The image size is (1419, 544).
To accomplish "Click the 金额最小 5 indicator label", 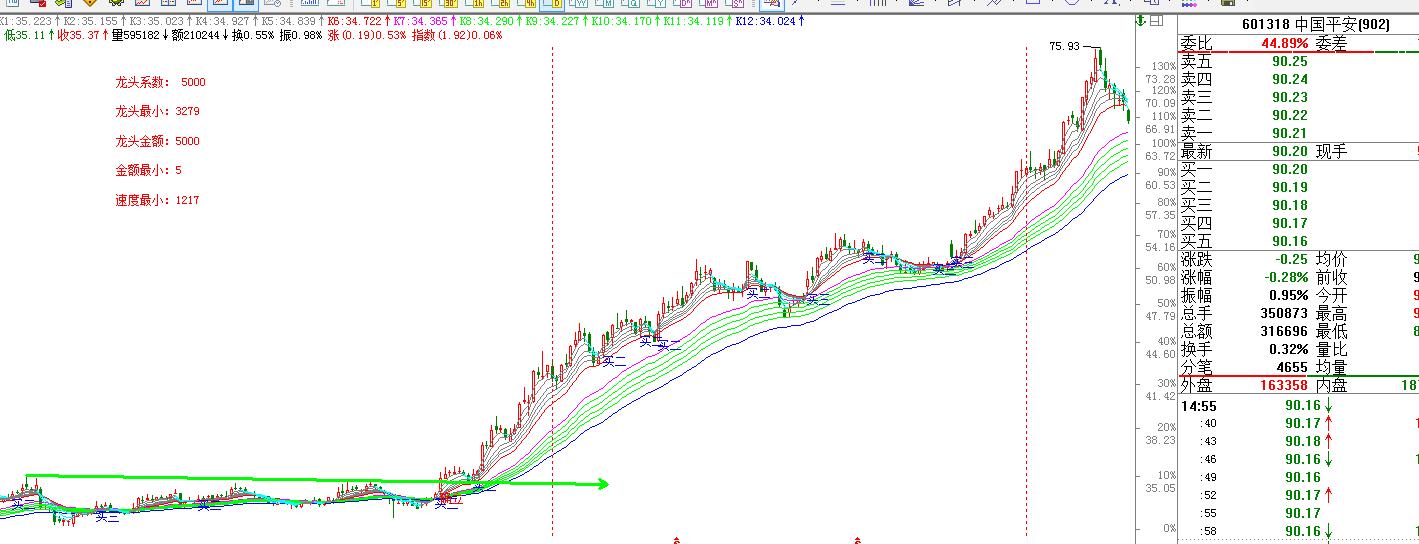I will (x=148, y=170).
